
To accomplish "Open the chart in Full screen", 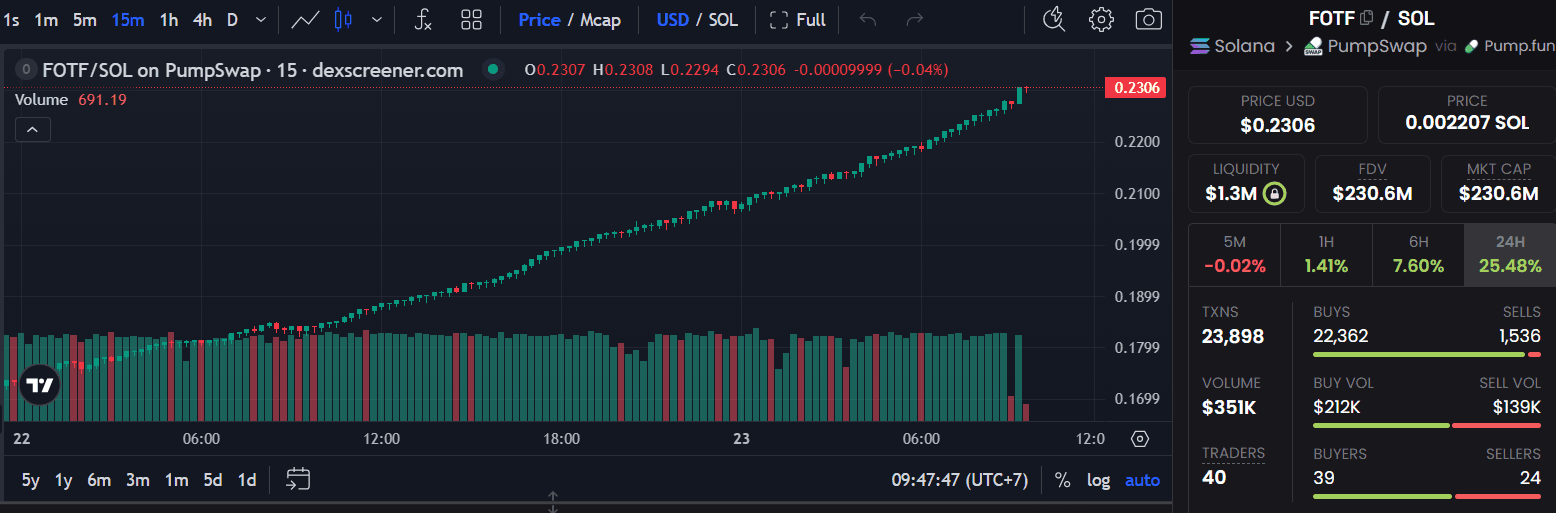I will 798,20.
